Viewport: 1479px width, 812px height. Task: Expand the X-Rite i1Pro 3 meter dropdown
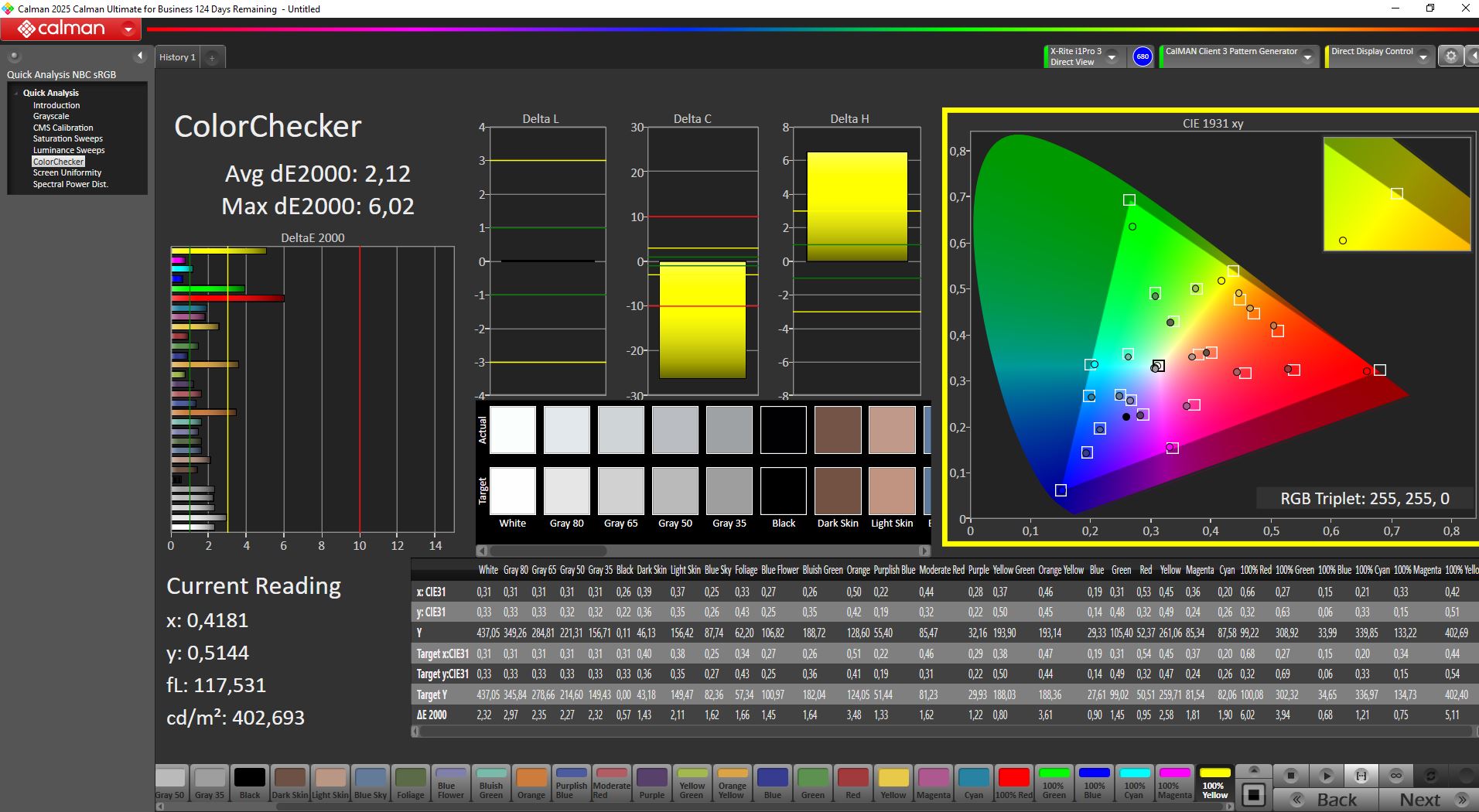tap(1112, 56)
